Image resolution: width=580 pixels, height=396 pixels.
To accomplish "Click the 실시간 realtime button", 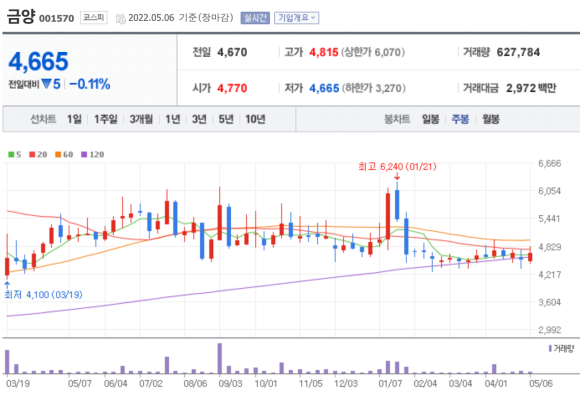I will pyautogui.click(x=255, y=18).
